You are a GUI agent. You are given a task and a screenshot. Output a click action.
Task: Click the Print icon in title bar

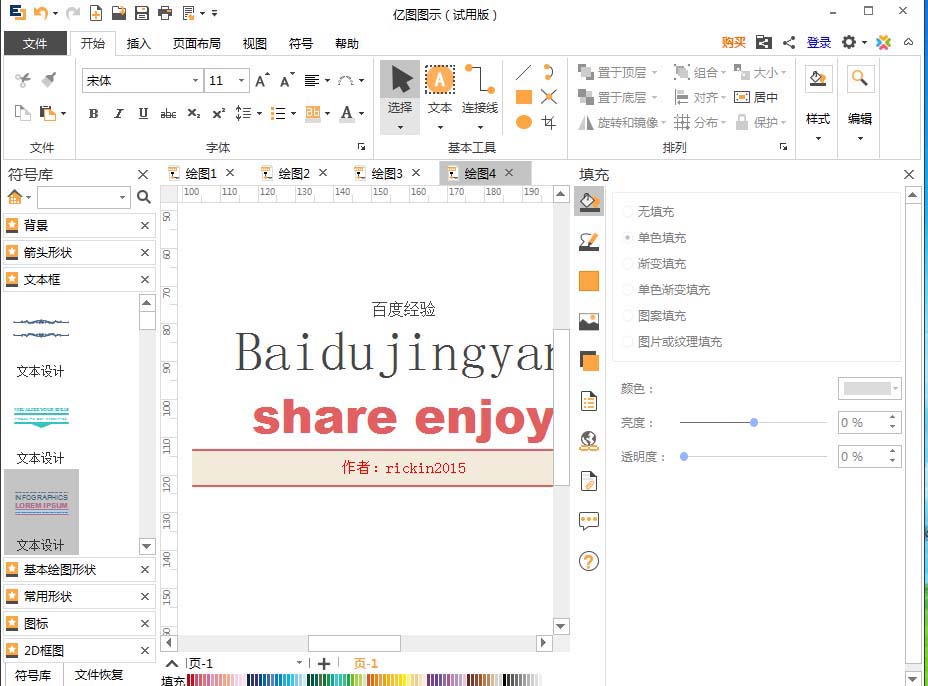(x=165, y=12)
